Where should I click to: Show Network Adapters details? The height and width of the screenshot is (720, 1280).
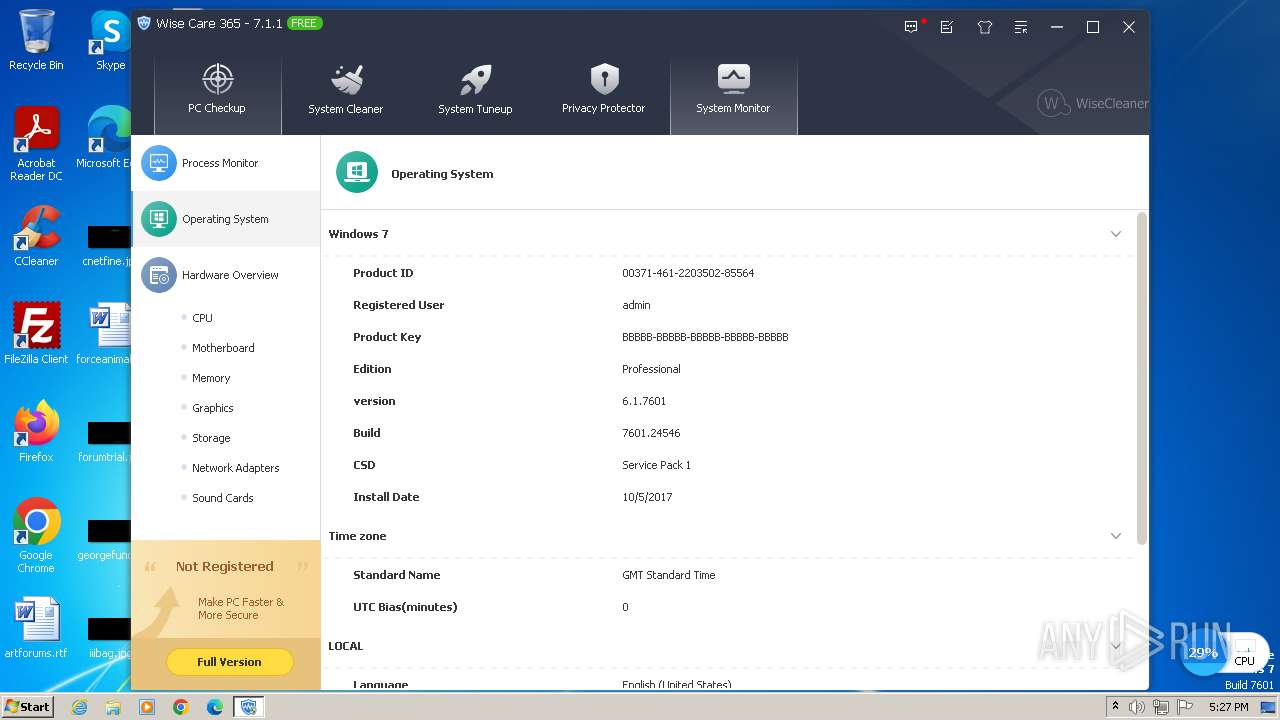point(236,468)
